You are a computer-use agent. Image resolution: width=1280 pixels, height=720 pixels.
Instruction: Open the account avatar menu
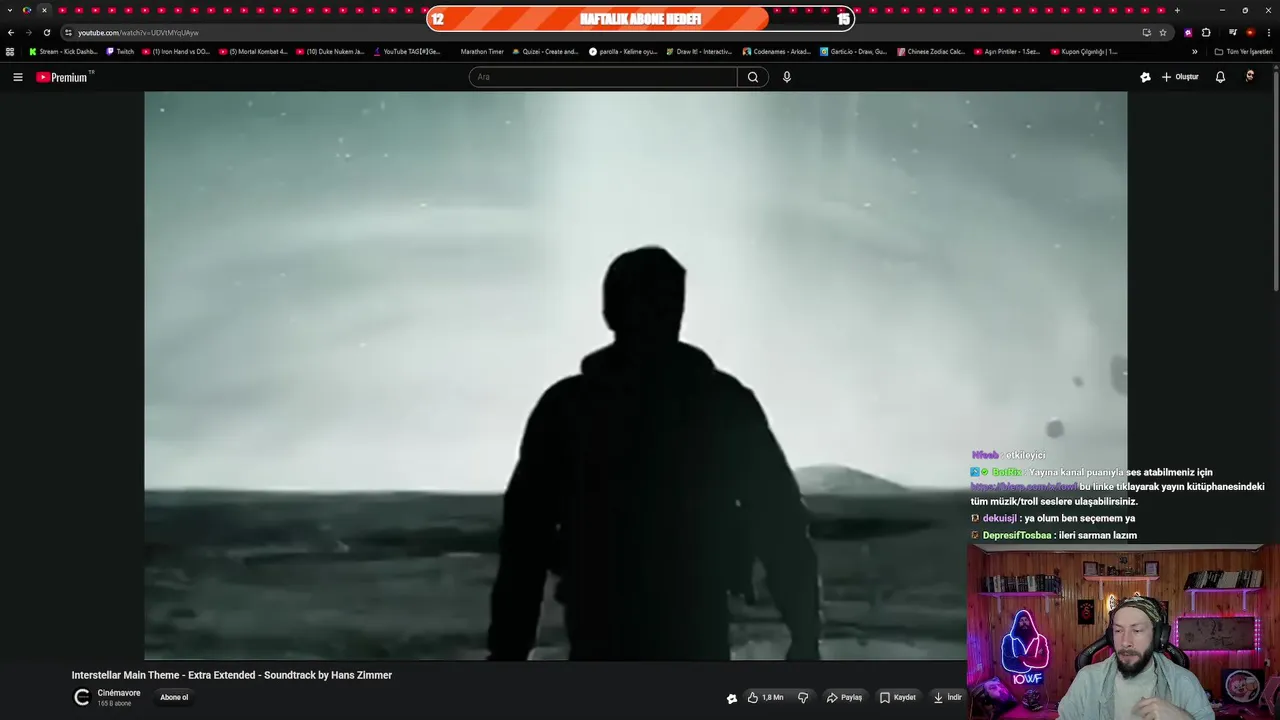(x=1250, y=77)
